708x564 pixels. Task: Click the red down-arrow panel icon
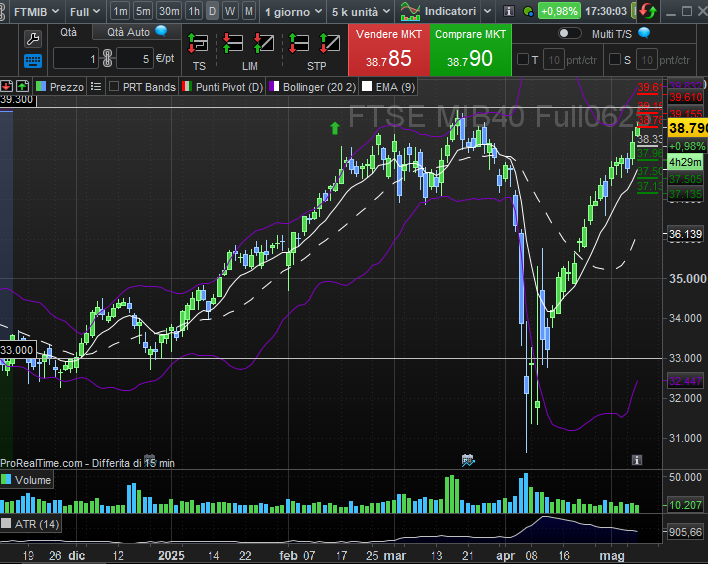coord(6,86)
